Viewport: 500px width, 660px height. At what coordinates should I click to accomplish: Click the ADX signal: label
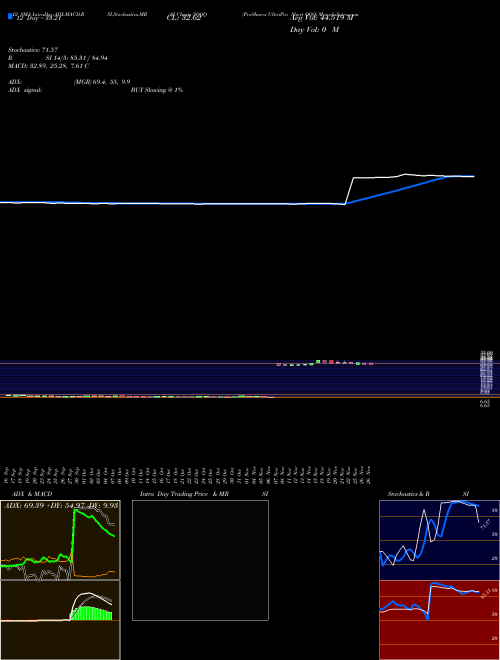click(24, 90)
